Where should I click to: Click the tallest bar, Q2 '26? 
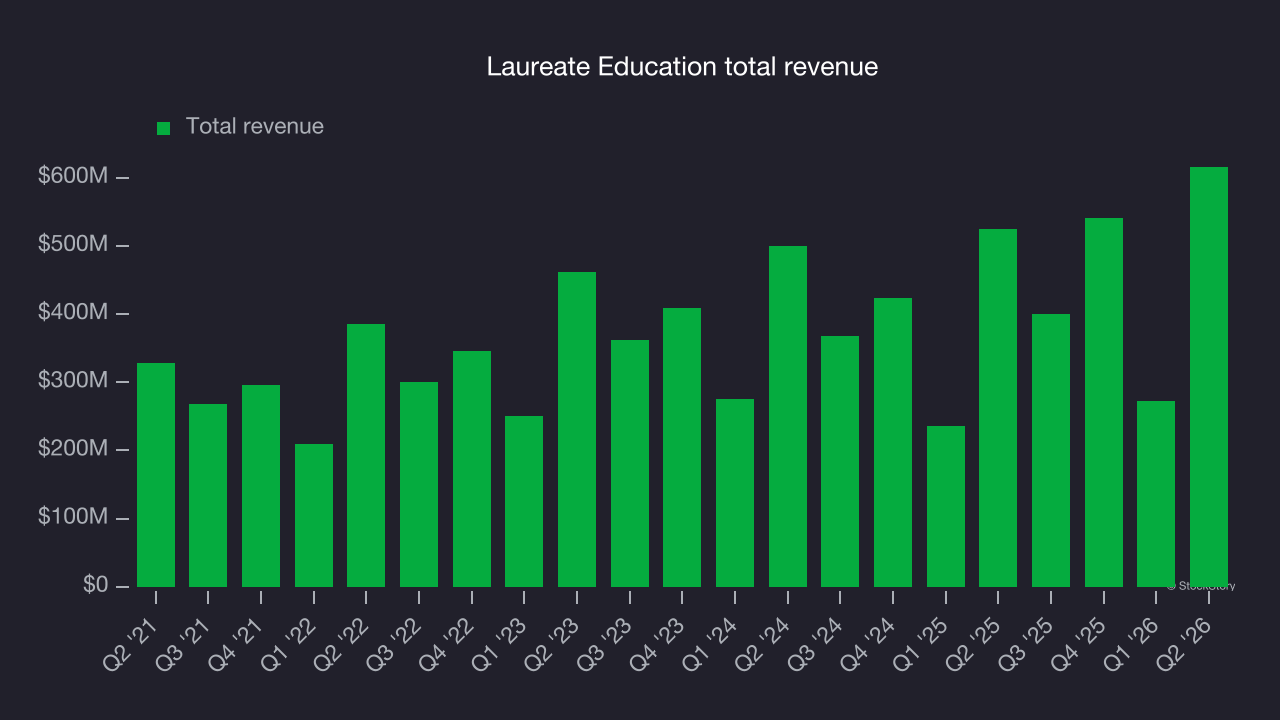click(1209, 377)
